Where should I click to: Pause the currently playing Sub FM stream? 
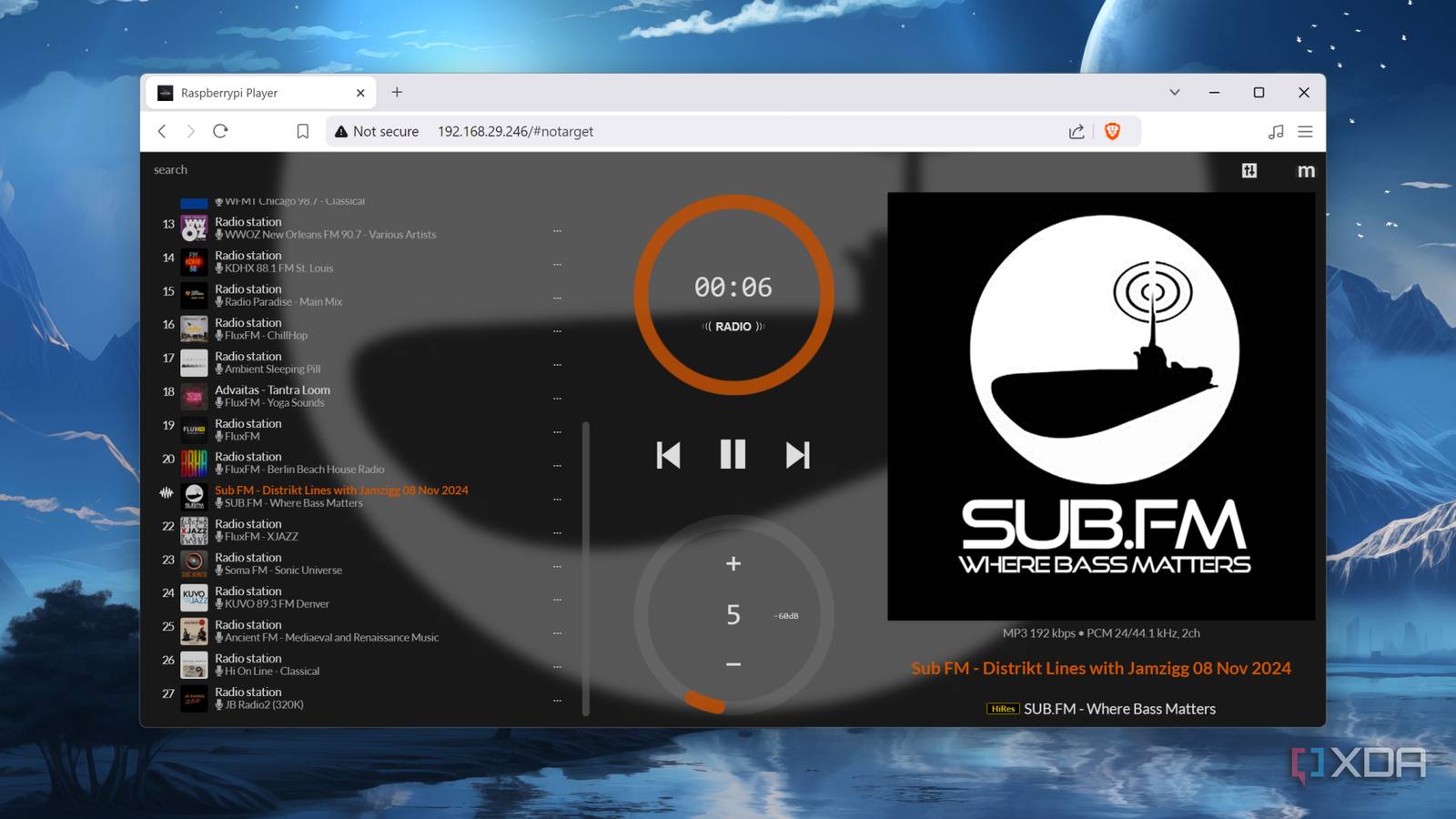[733, 456]
